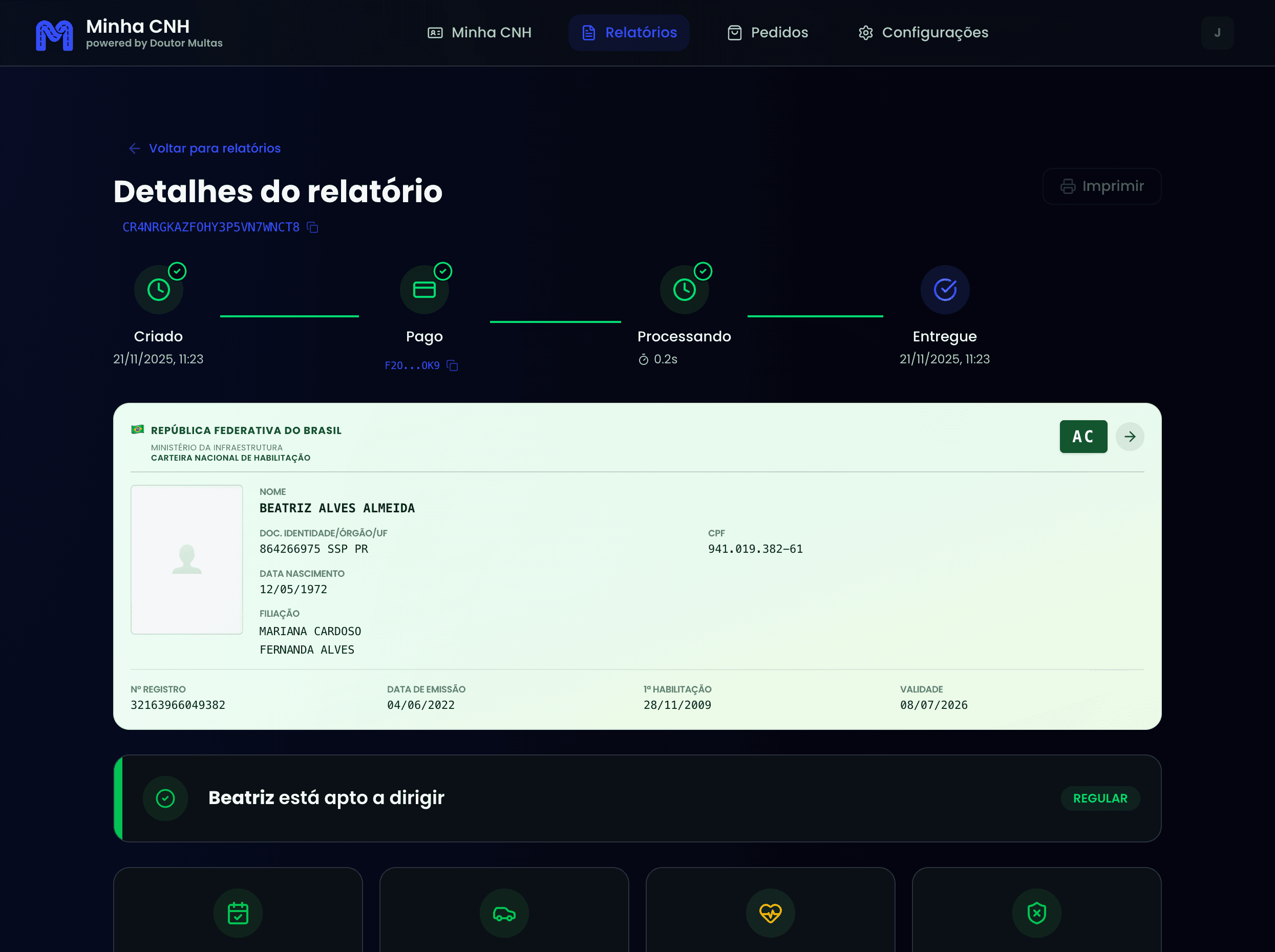Open the Pedidos section
1275x952 pixels.
(767, 33)
